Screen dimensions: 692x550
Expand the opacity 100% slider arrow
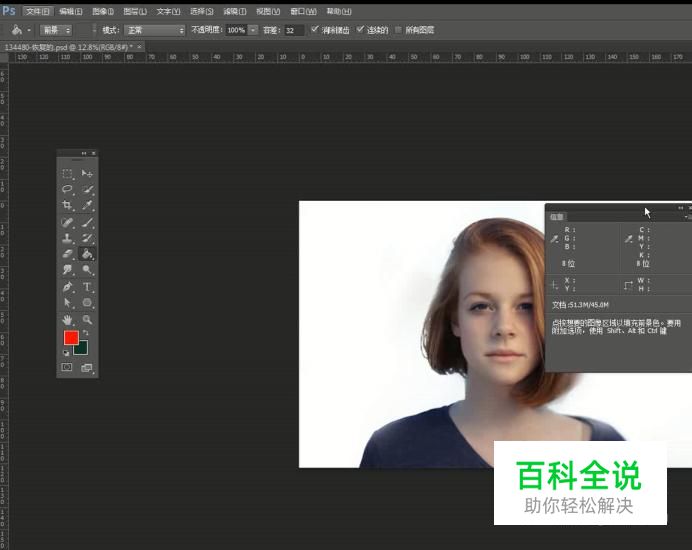(x=253, y=30)
